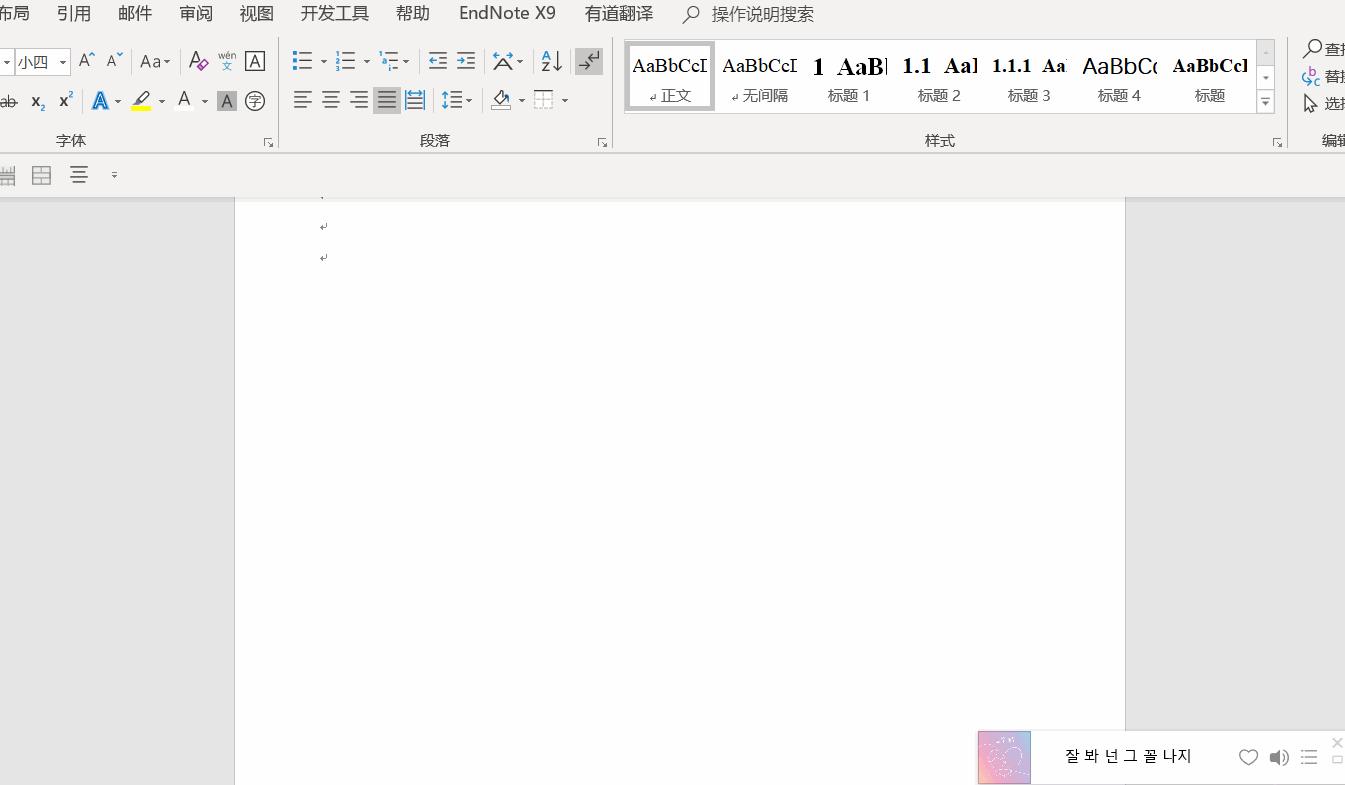This screenshot has height=785, width=1345.
Task: Align the paragraph text to the right
Action: click(x=359, y=100)
